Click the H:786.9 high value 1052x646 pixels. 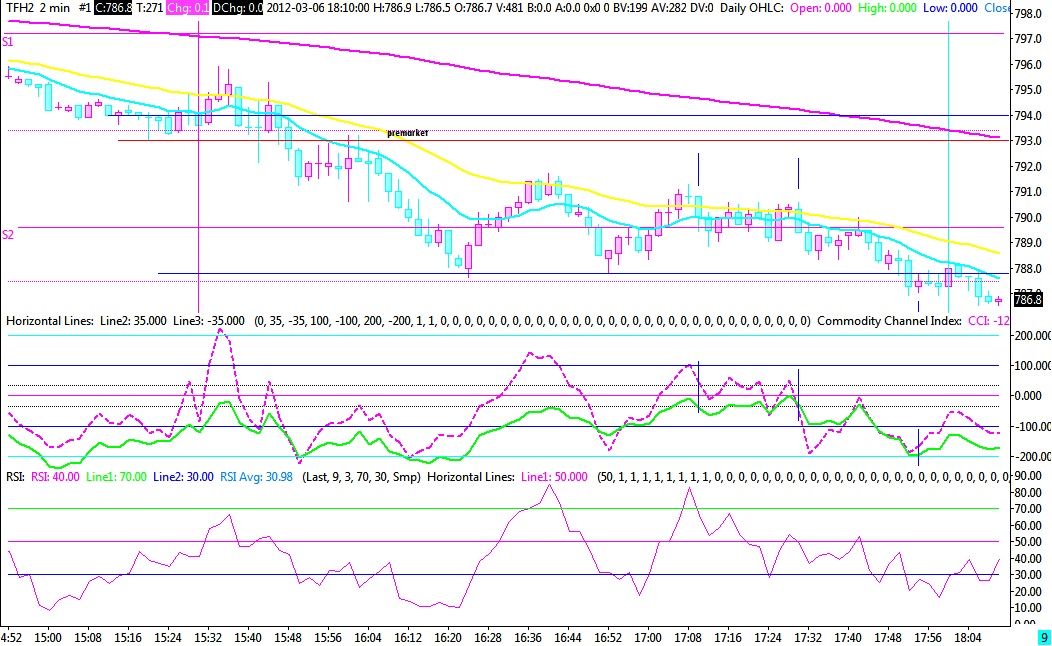point(392,8)
